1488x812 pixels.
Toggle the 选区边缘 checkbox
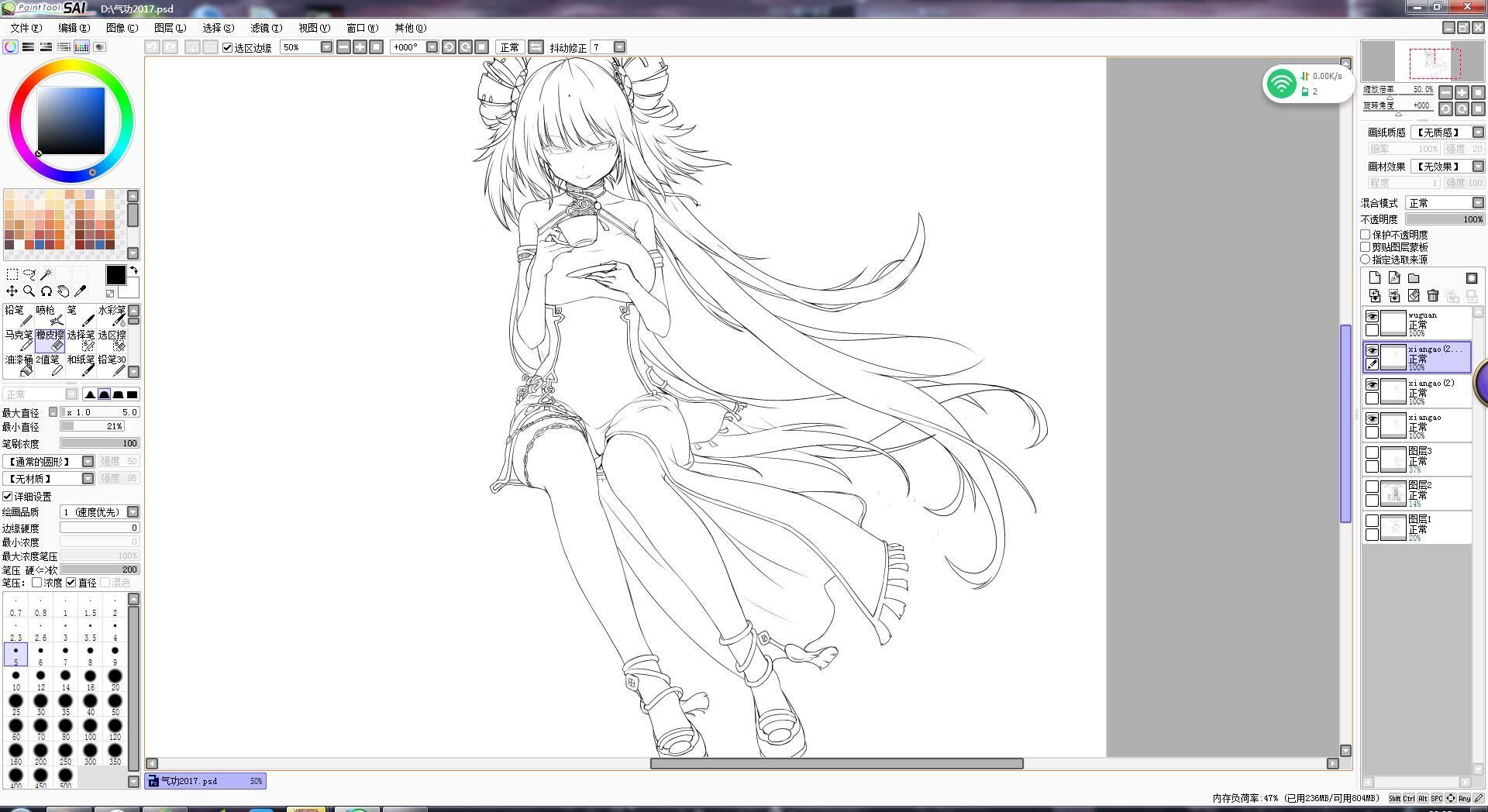tap(227, 48)
